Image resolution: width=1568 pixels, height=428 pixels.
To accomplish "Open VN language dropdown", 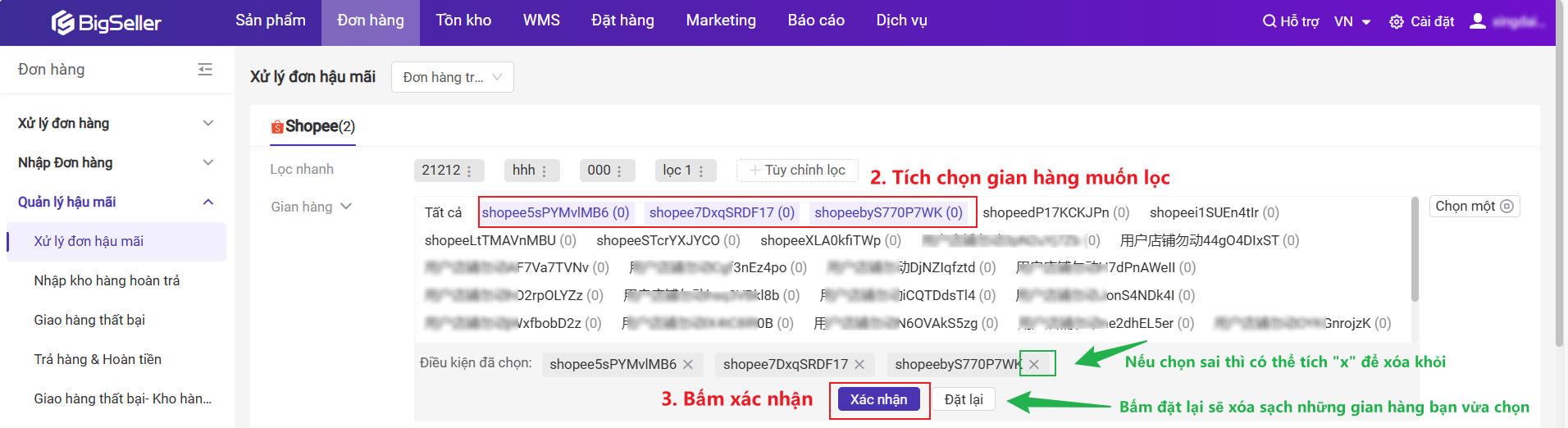I will click(1351, 22).
